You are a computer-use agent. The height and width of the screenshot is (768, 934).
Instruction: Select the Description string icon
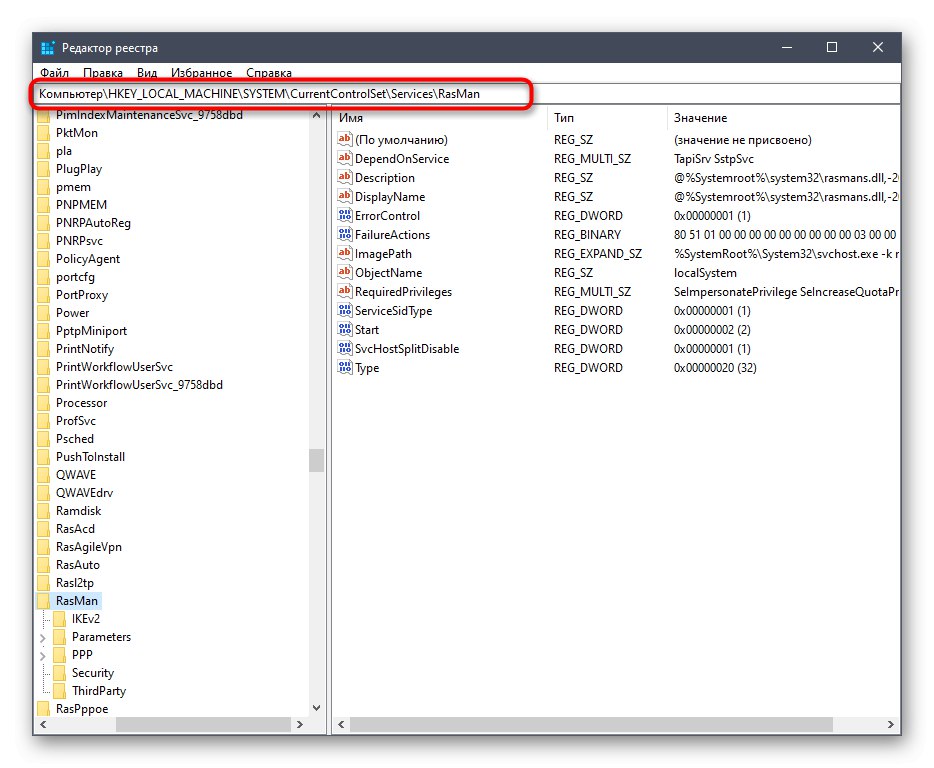pos(344,178)
